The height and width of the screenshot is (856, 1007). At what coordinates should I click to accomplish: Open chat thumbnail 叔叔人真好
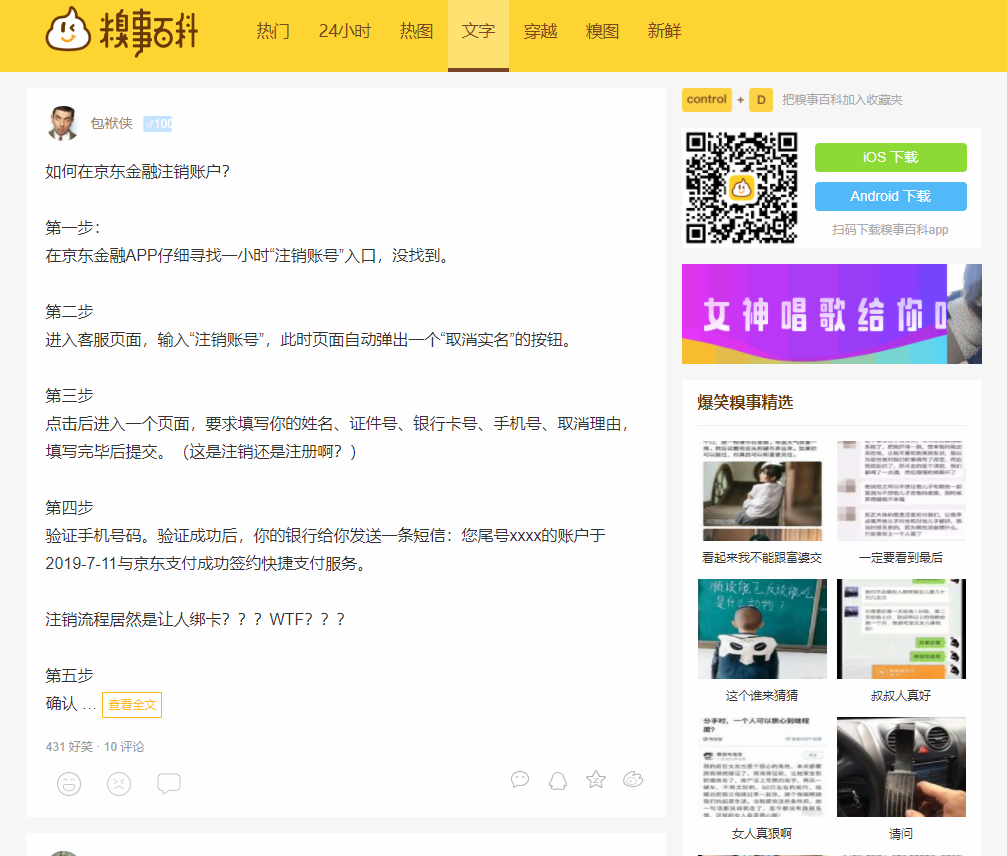[901, 629]
